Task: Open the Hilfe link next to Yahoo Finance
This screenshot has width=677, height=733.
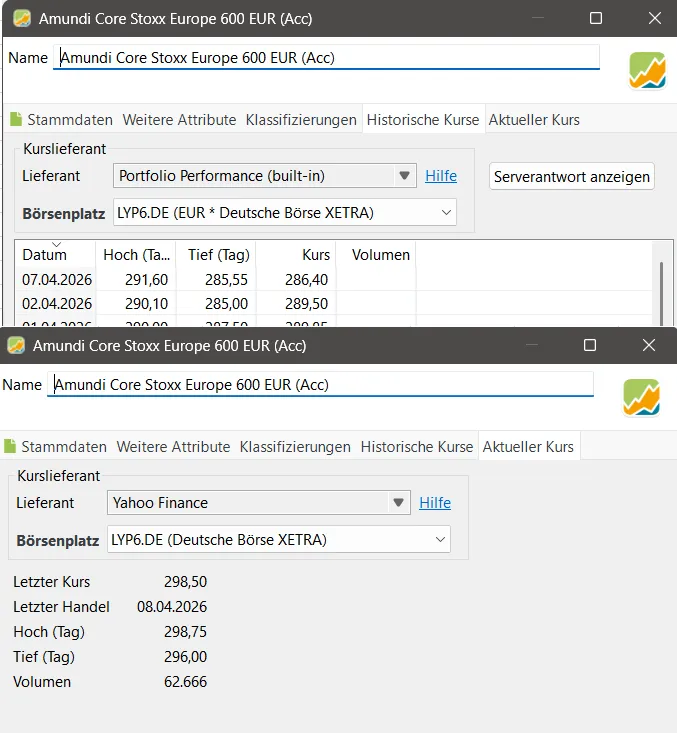Action: 435,503
